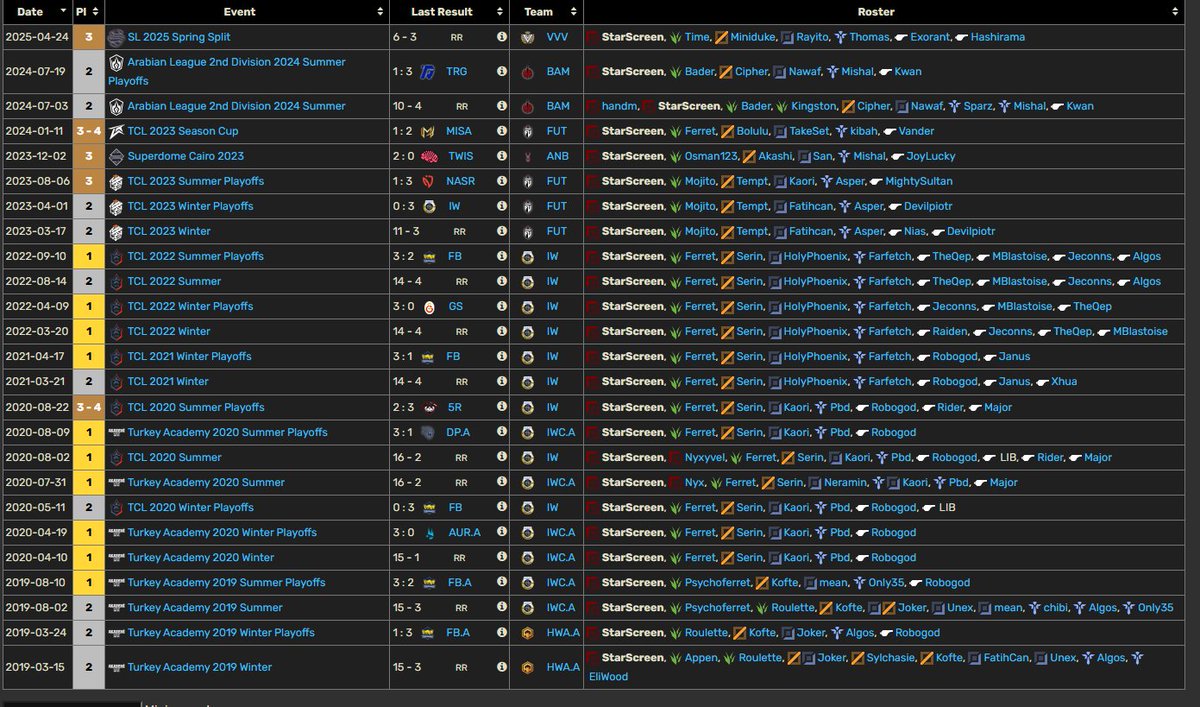Image resolution: width=1200 pixels, height=707 pixels.
Task: Open info icon in TCL 2023 Season Cup row
Action: pos(501,131)
